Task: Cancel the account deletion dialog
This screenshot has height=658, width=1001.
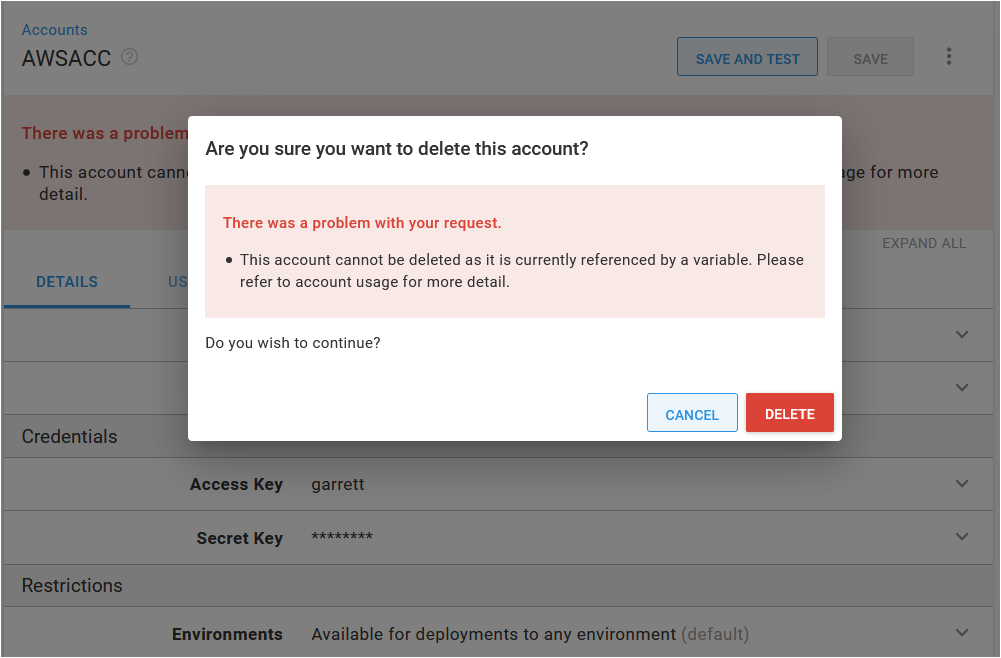Action: click(692, 412)
